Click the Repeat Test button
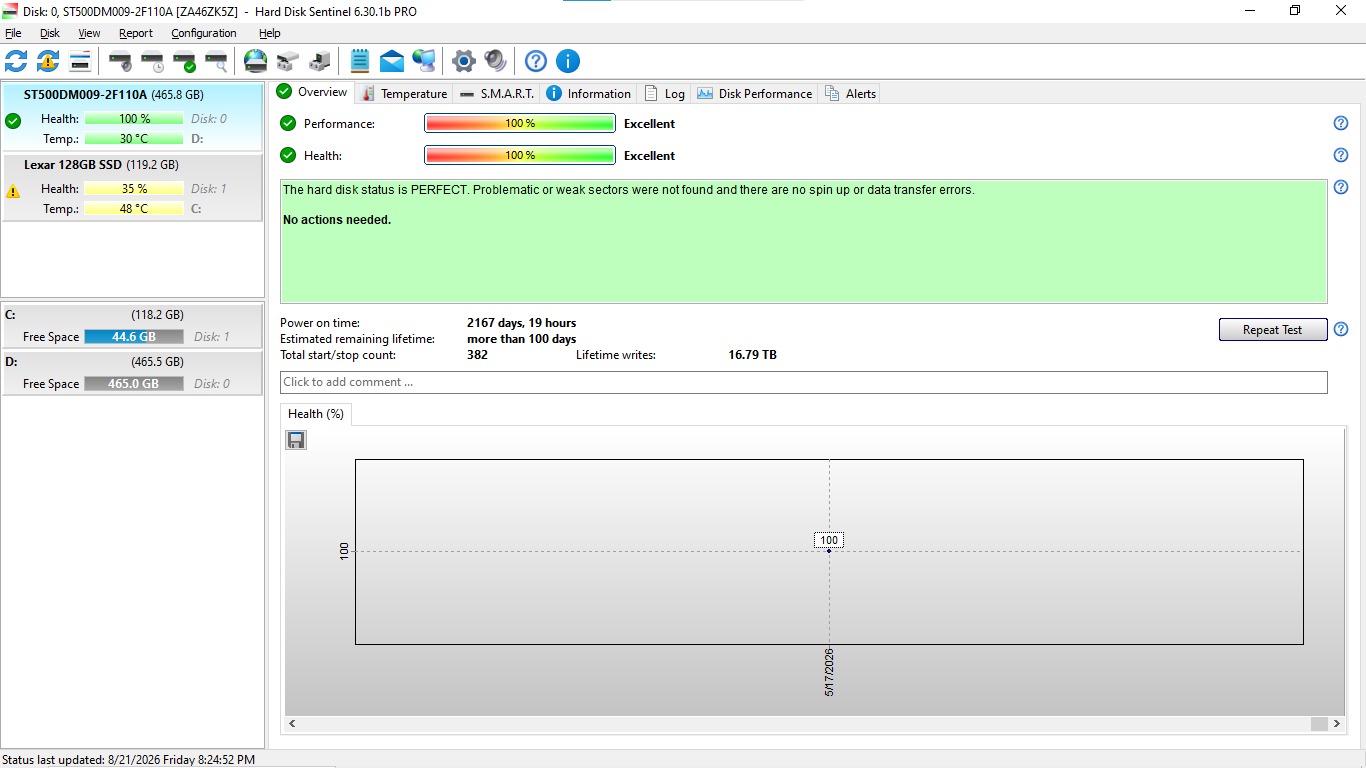 click(1273, 330)
